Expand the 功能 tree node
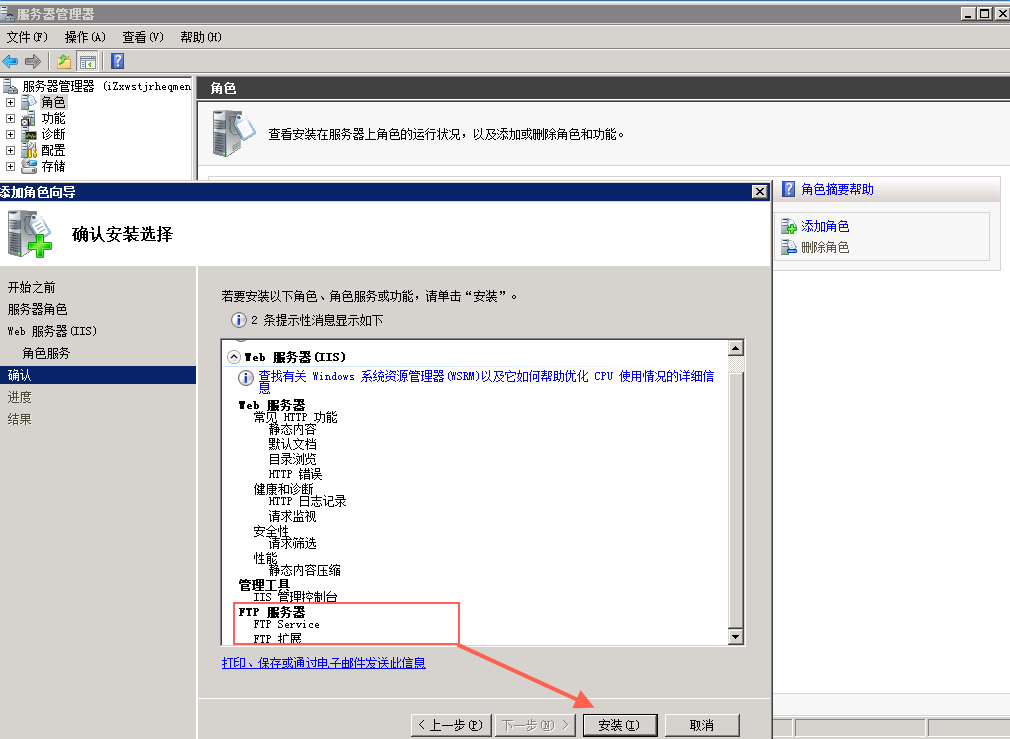 click(x=11, y=118)
